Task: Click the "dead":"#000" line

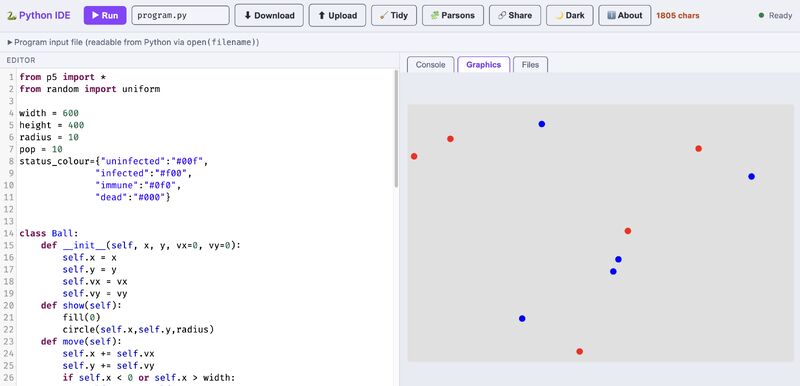Action: pyautogui.click(x=133, y=197)
